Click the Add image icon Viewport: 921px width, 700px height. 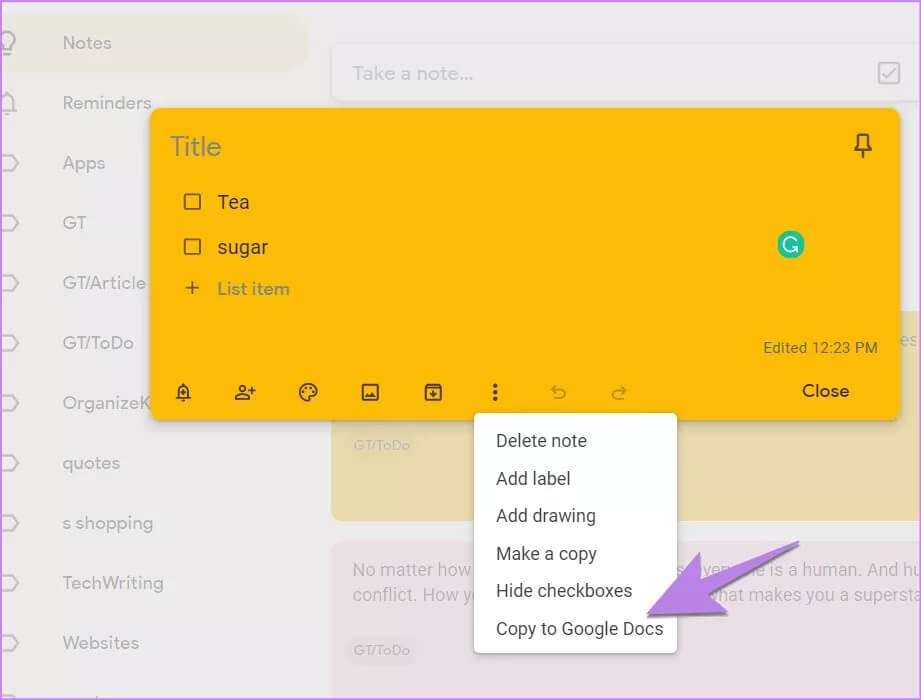[370, 392]
